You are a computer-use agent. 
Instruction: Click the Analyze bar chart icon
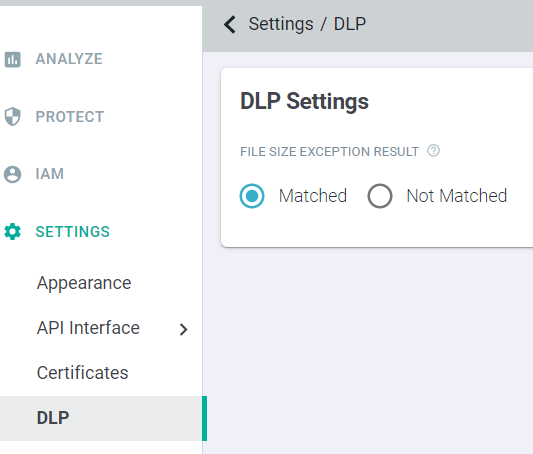pyautogui.click(x=13, y=59)
